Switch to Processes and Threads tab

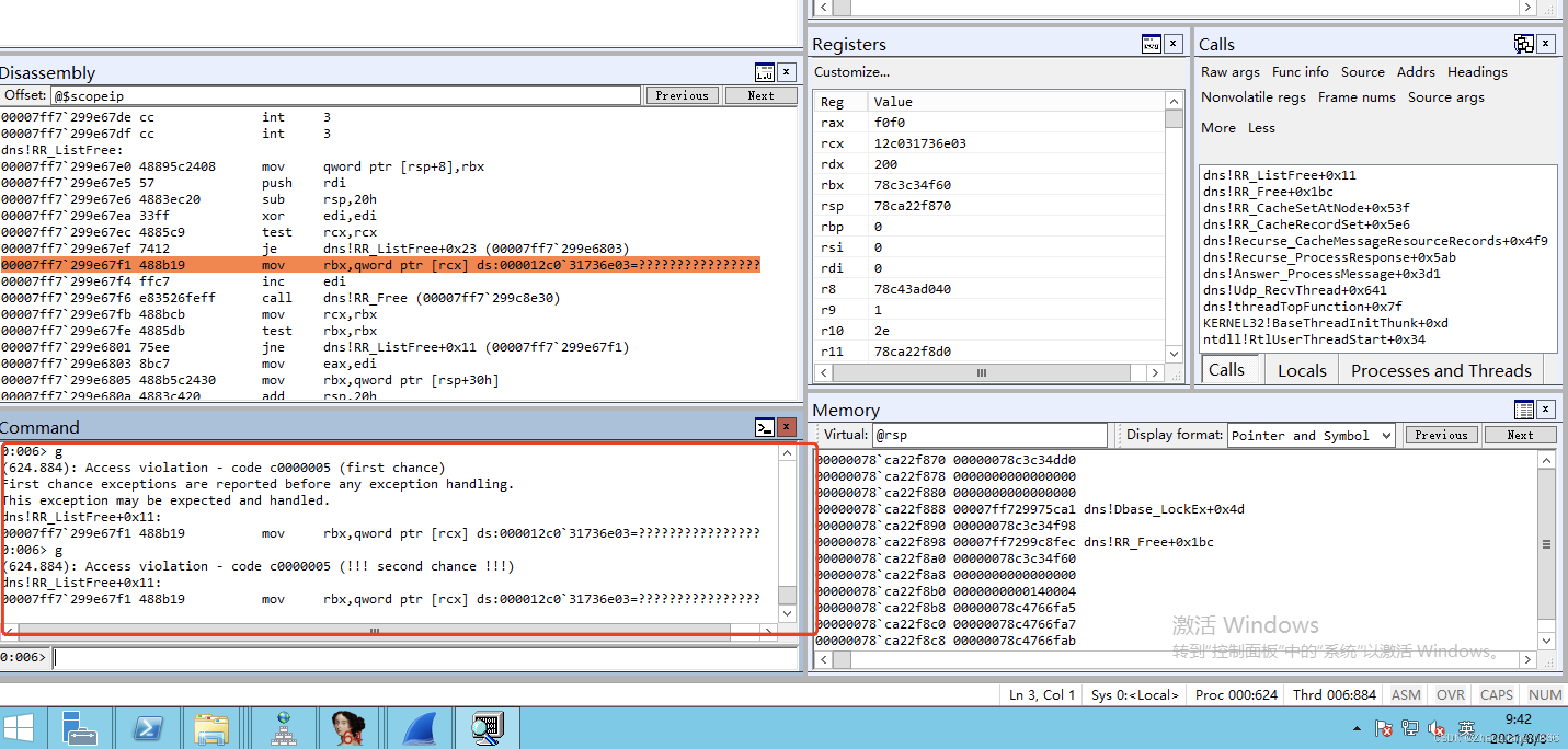1440,371
